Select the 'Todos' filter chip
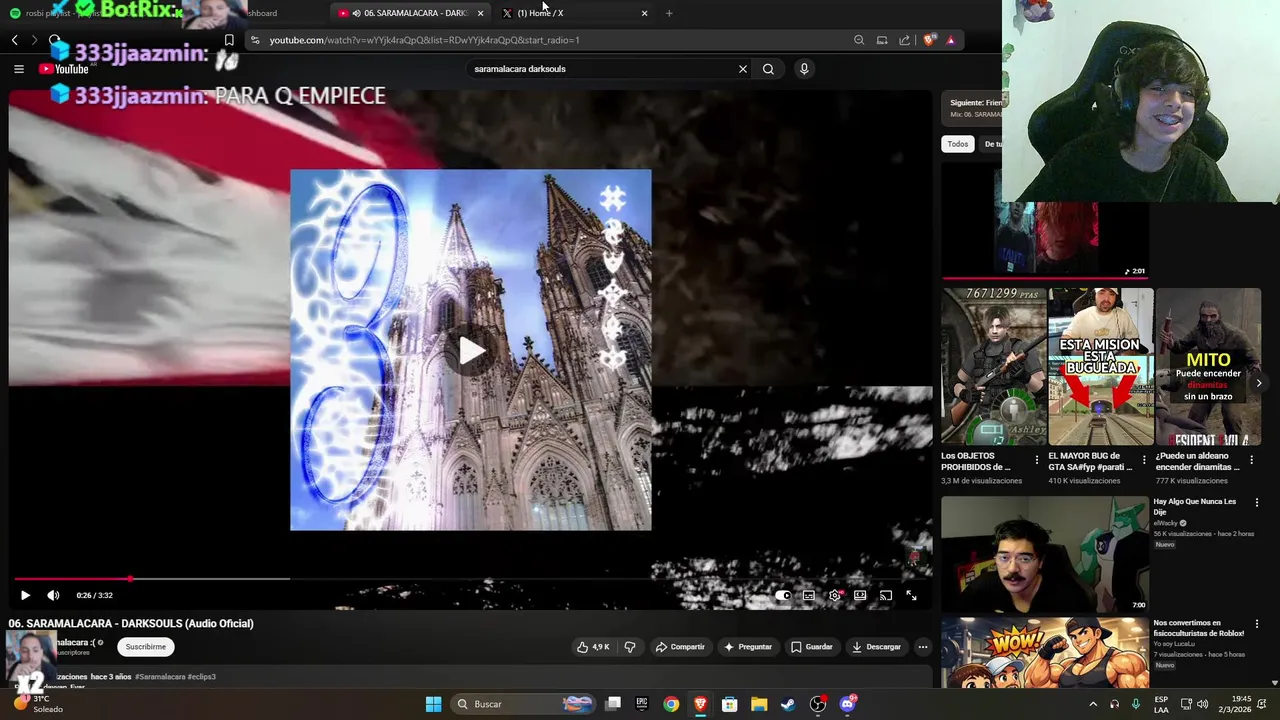Image resolution: width=1280 pixels, height=720 pixels. click(x=958, y=144)
